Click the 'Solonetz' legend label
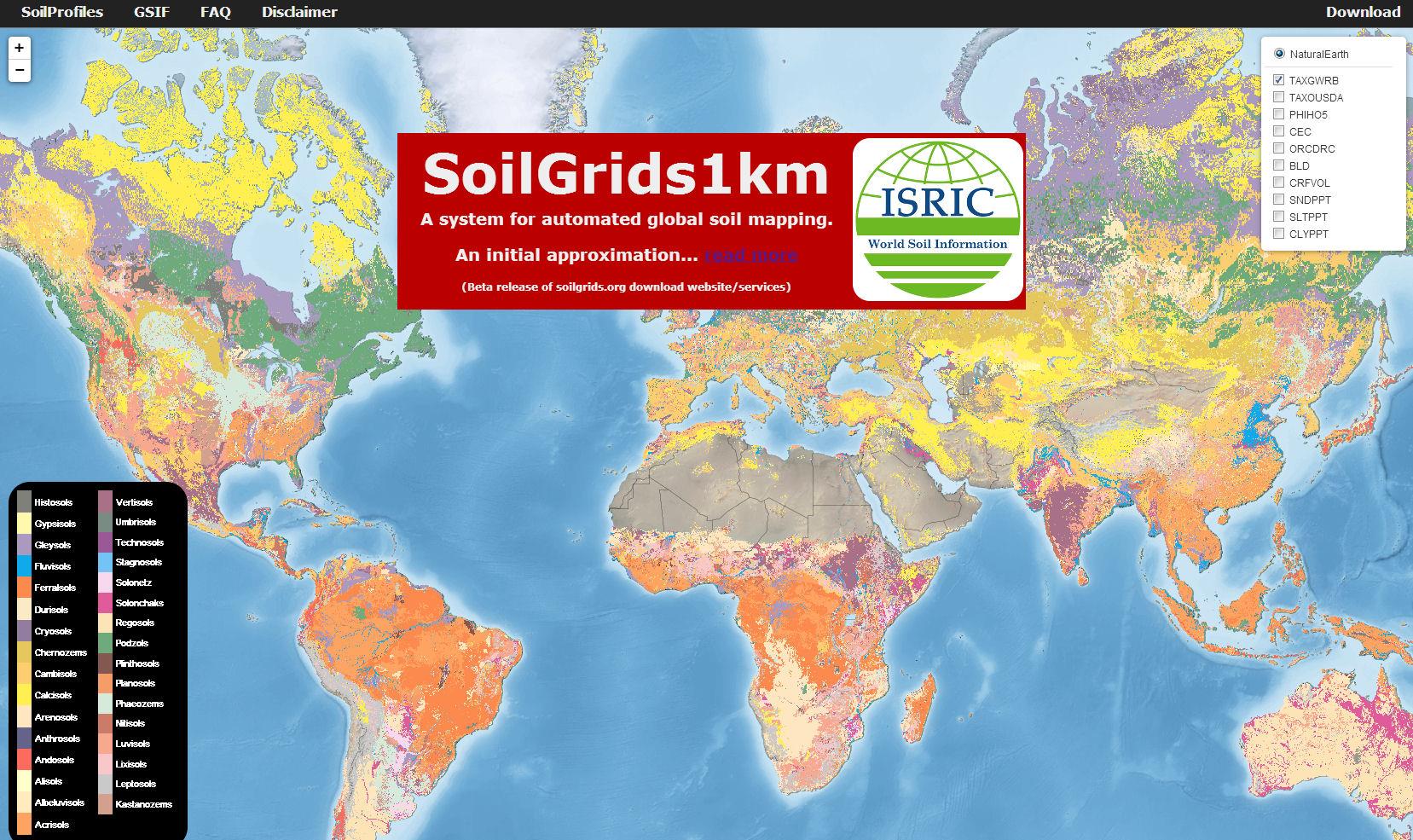 [134, 582]
